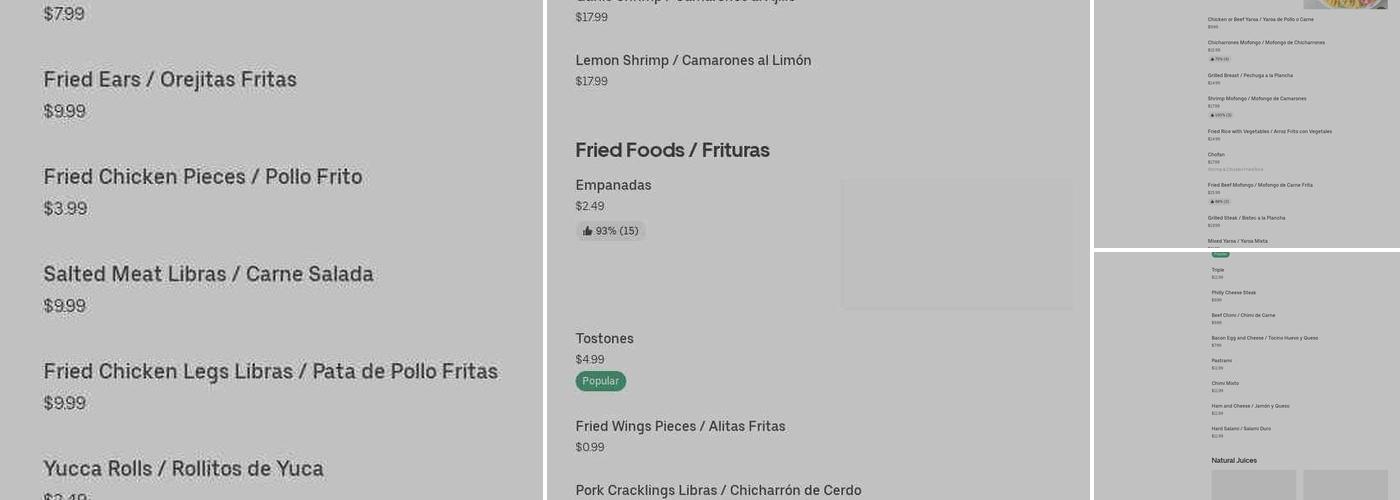Choose Fried Chicken Pieces / Pollo Frito

(x=203, y=177)
